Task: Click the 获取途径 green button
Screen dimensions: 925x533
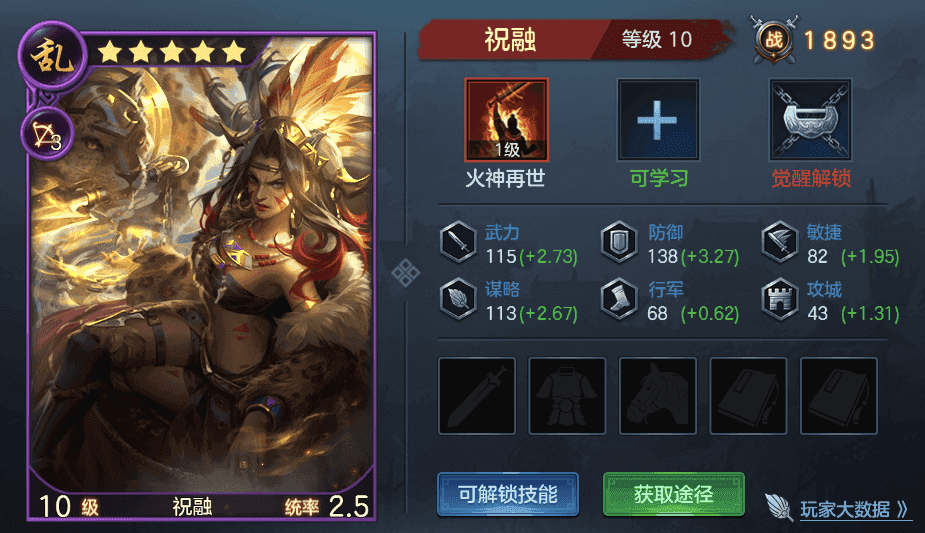Action: pyautogui.click(x=674, y=494)
